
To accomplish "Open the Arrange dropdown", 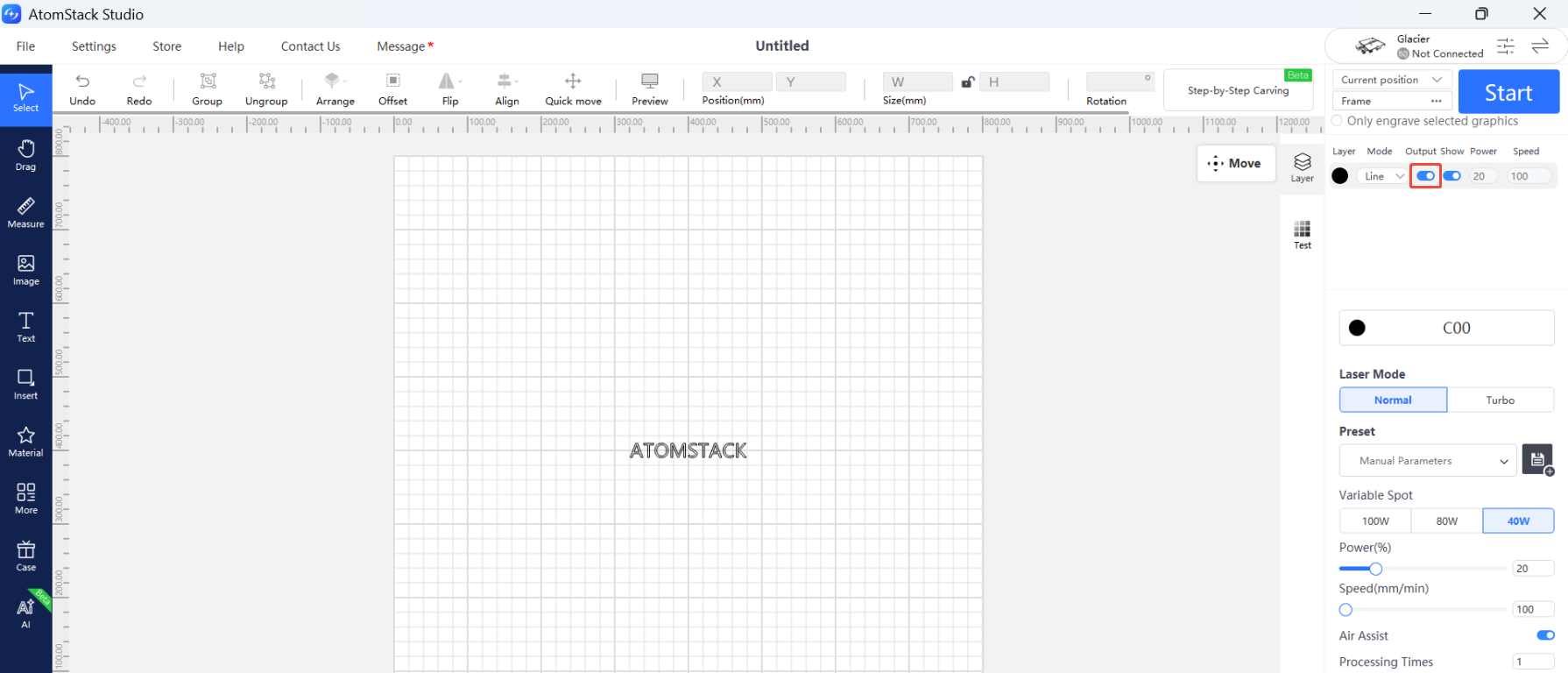I will coord(335,89).
